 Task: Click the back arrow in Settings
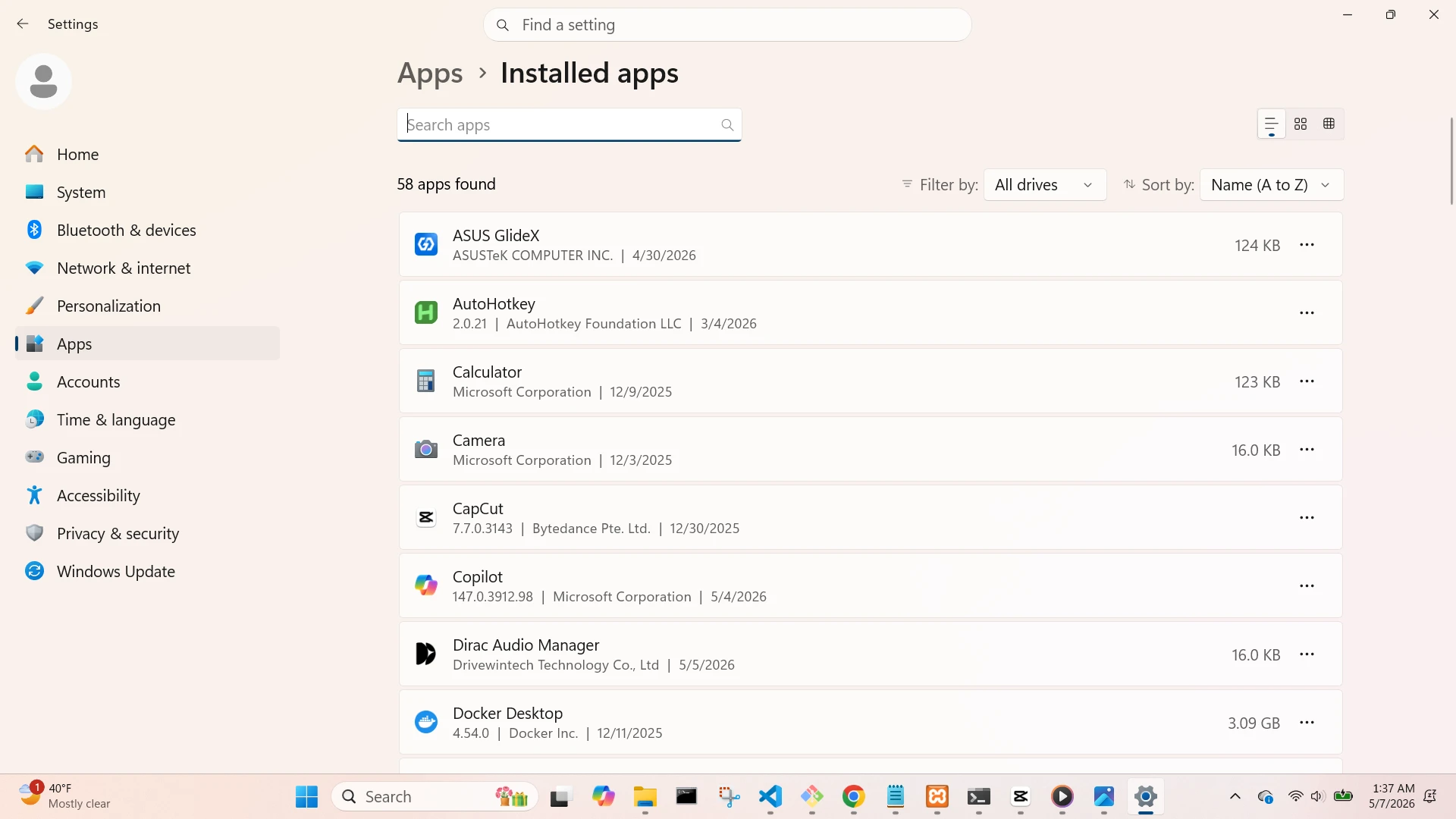(23, 24)
